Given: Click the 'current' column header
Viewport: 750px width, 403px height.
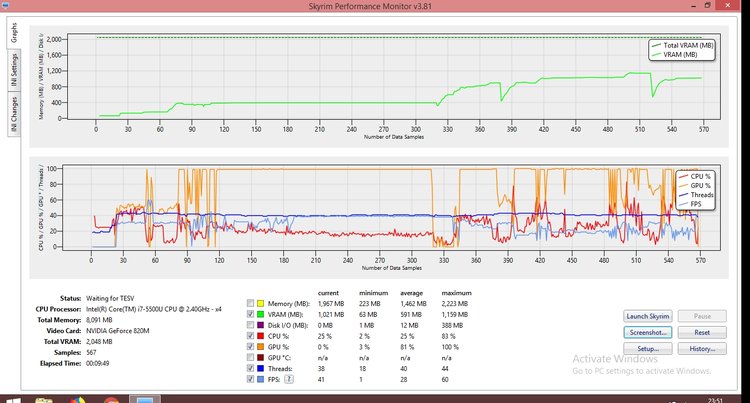Looking at the screenshot, I should [x=328, y=293].
